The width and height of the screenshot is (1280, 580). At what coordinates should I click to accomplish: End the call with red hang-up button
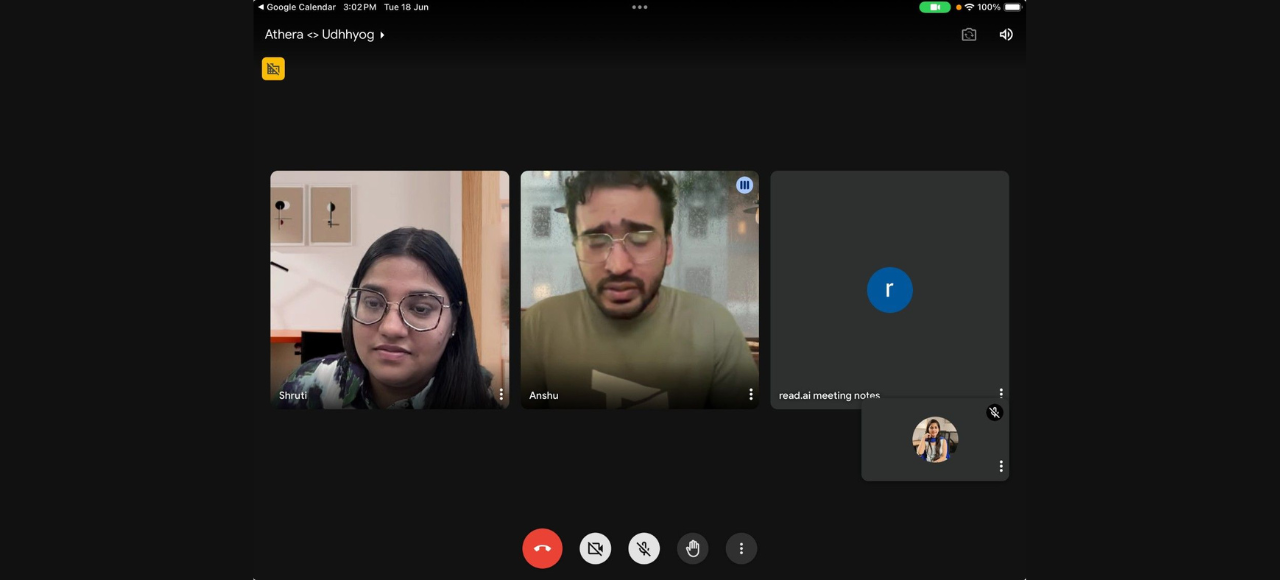coord(542,548)
